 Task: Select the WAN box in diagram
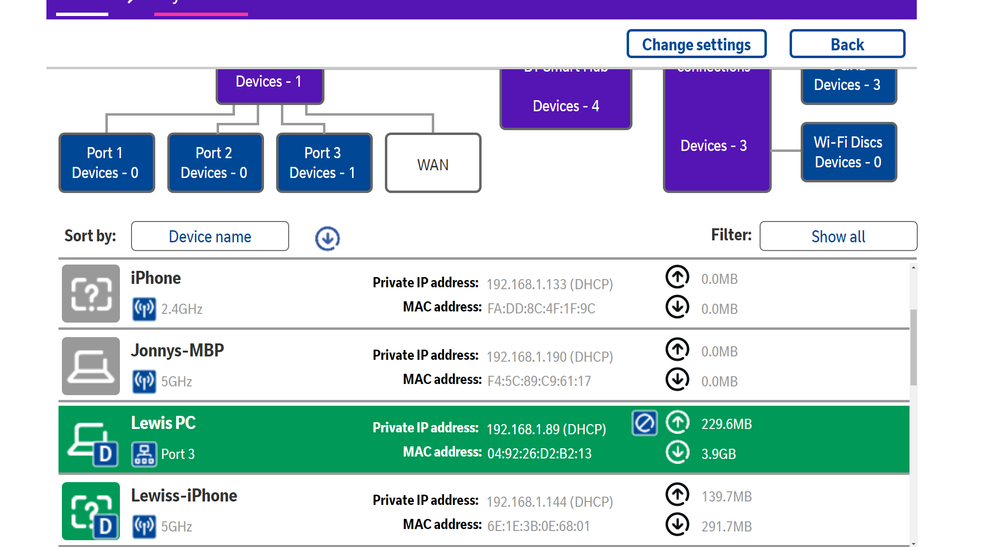tap(432, 164)
